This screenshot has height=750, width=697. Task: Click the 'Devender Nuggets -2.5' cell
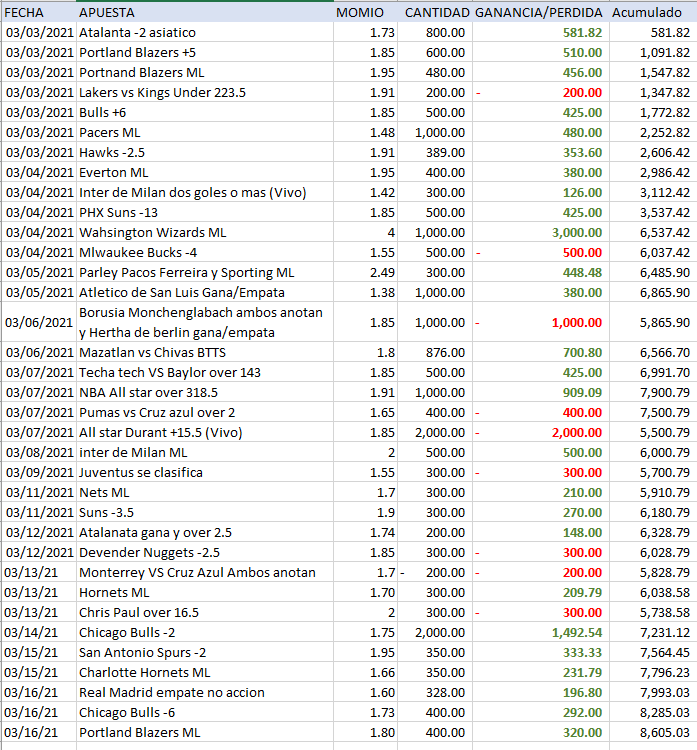[205, 552]
